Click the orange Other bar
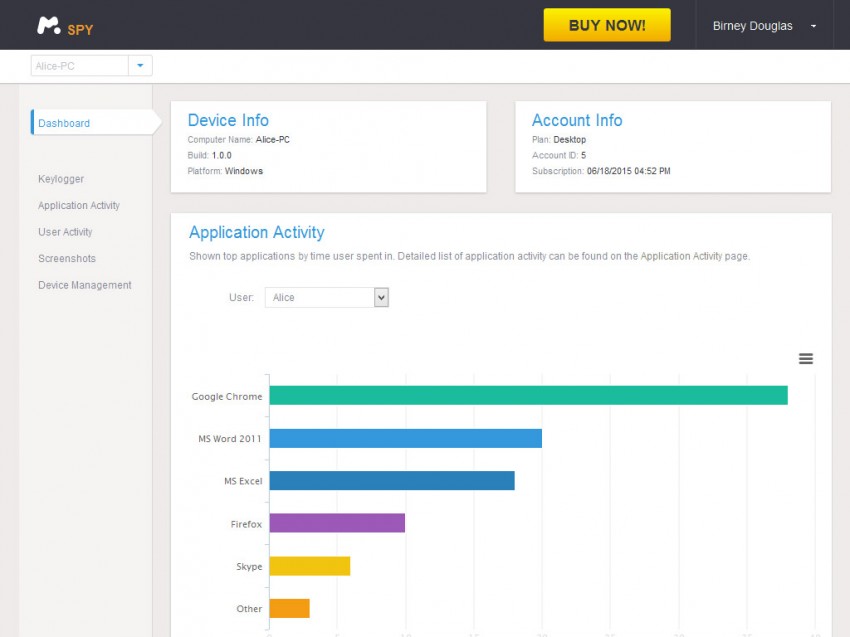The image size is (850, 637). pyautogui.click(x=289, y=608)
